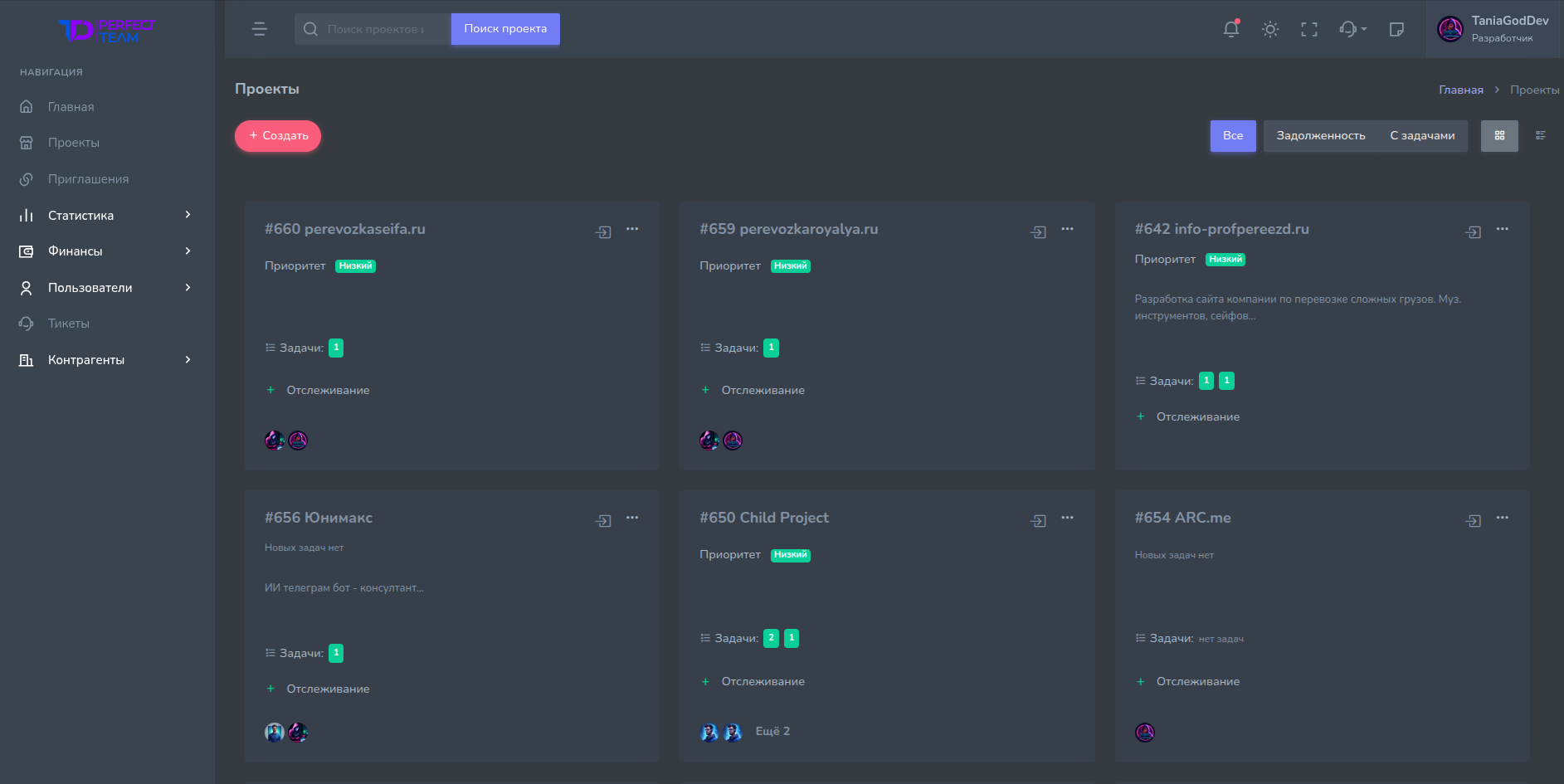Toggle the hamburger sidebar menu icon
This screenshot has width=1564, height=784.
(x=259, y=29)
